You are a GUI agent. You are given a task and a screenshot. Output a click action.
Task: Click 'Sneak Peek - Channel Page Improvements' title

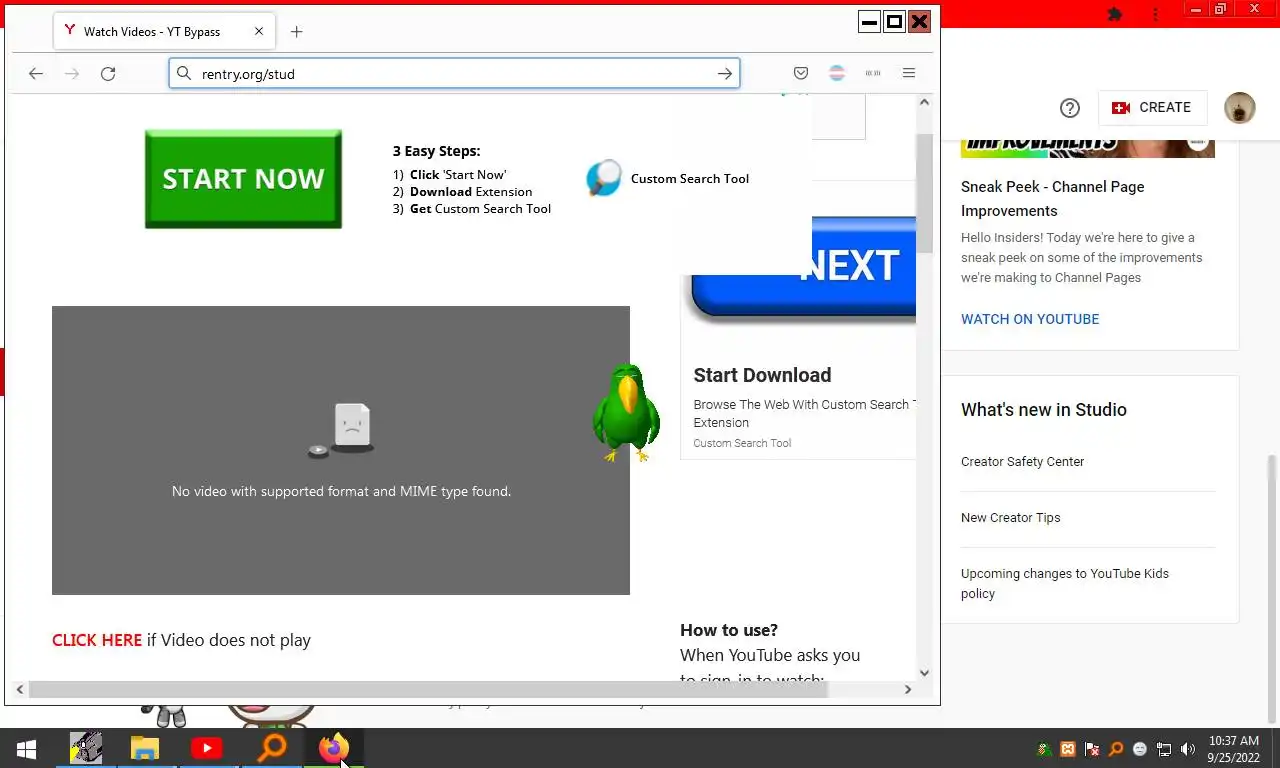(1053, 199)
